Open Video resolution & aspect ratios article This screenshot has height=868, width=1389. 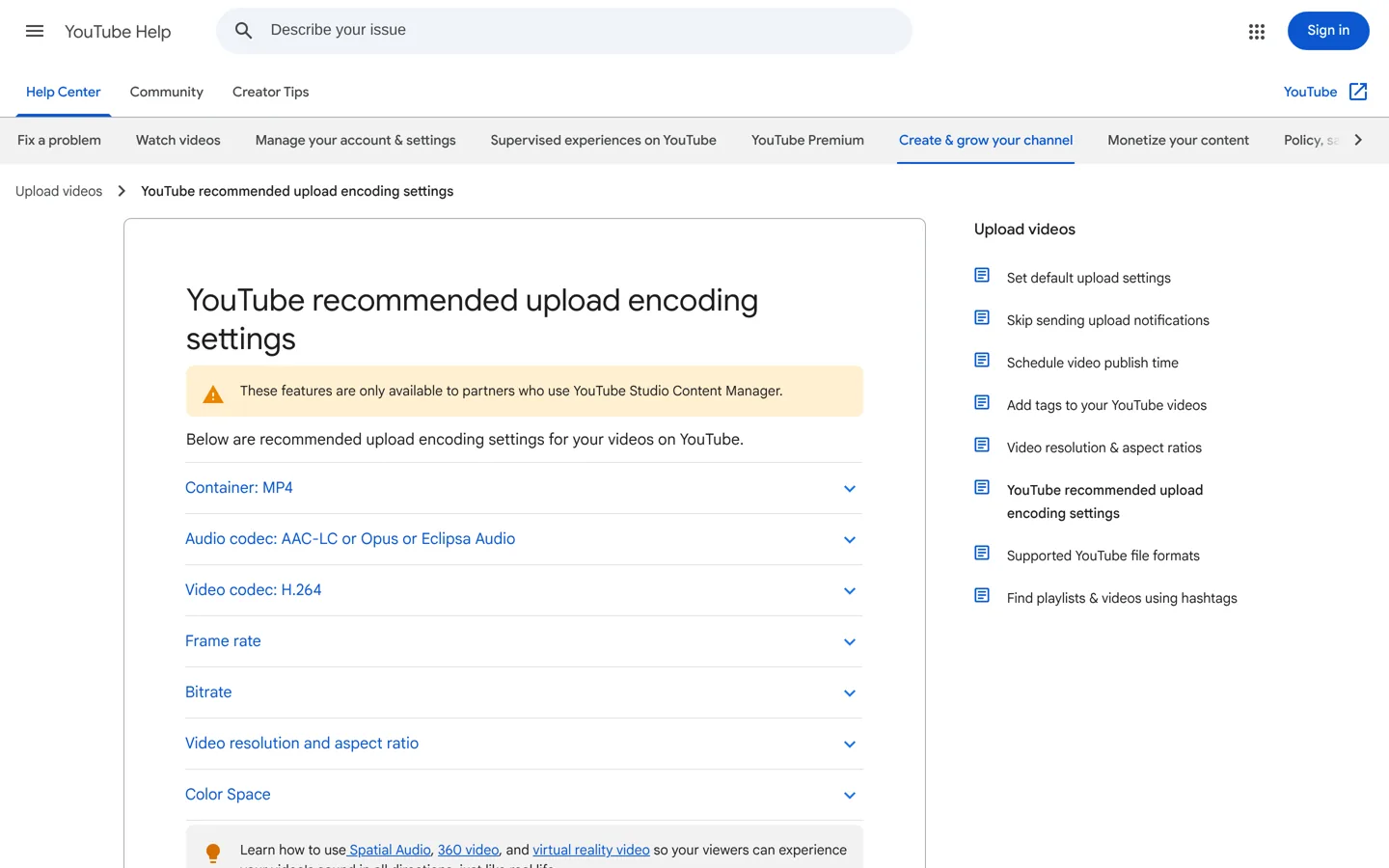(1104, 448)
